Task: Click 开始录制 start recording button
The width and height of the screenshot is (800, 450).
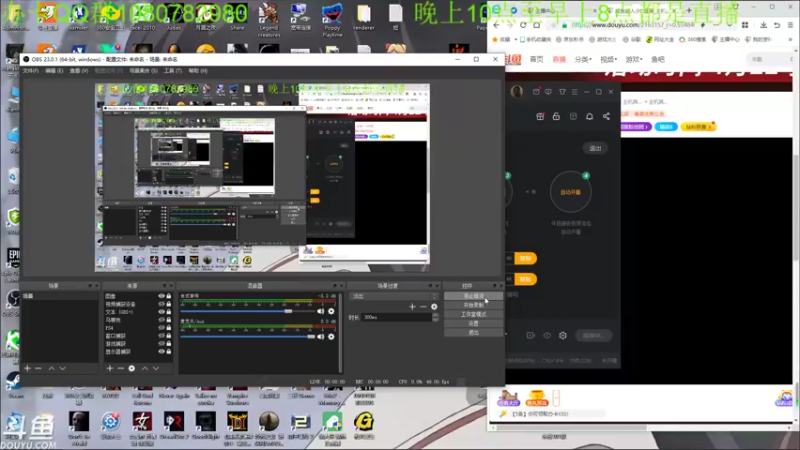Action: tap(473, 305)
